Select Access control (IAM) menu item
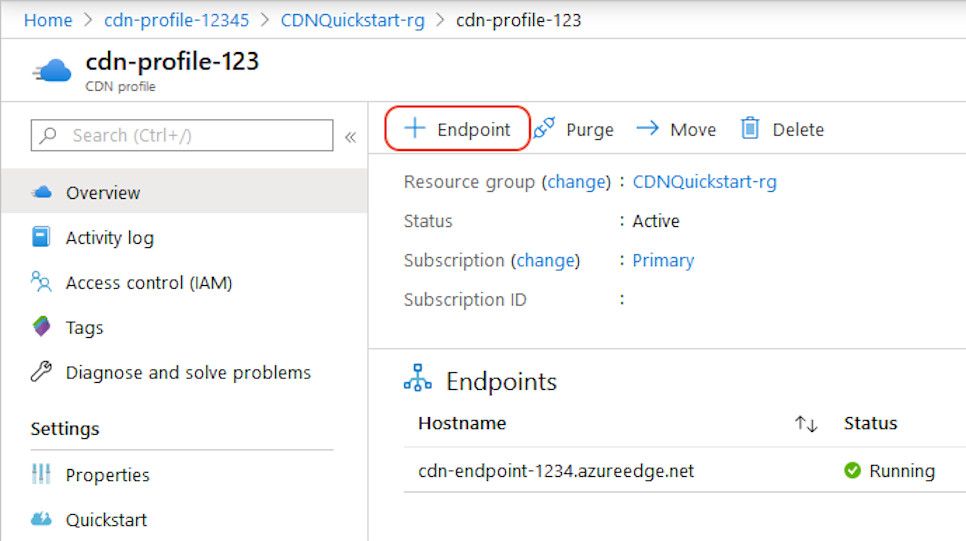This screenshot has width=966, height=541. [x=148, y=283]
